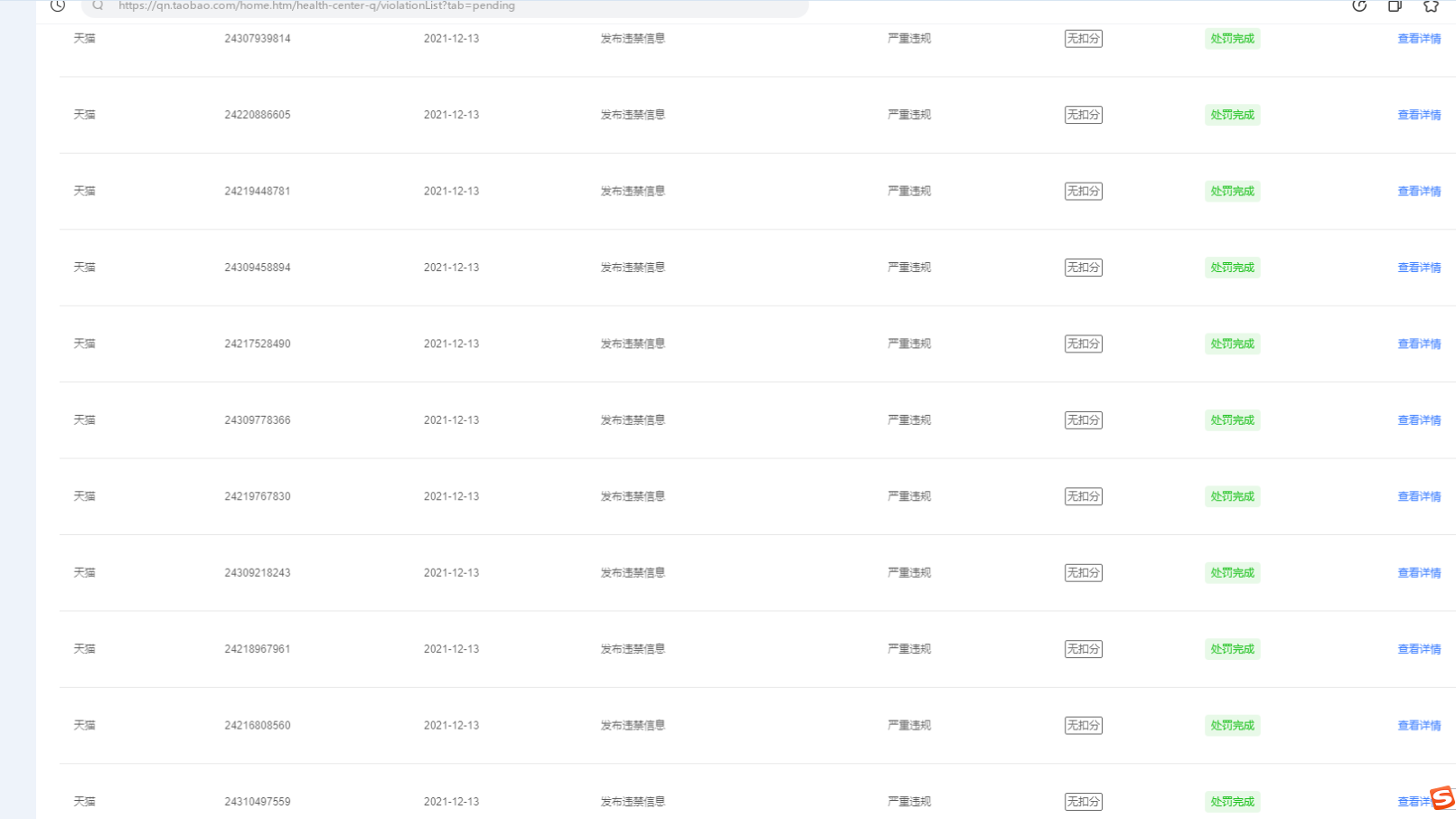Focus the qn.taobao.com address field
The width and height of the screenshot is (1456, 819).
445,6
